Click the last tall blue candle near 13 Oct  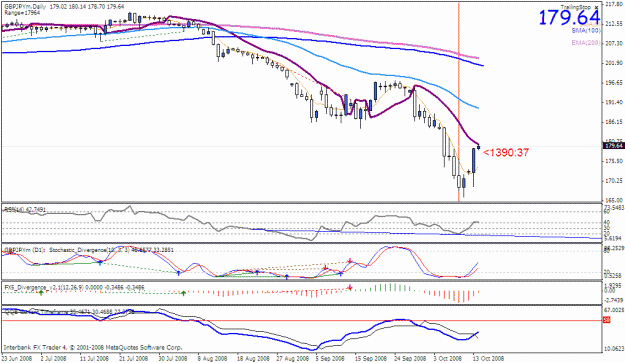[x=474, y=161]
